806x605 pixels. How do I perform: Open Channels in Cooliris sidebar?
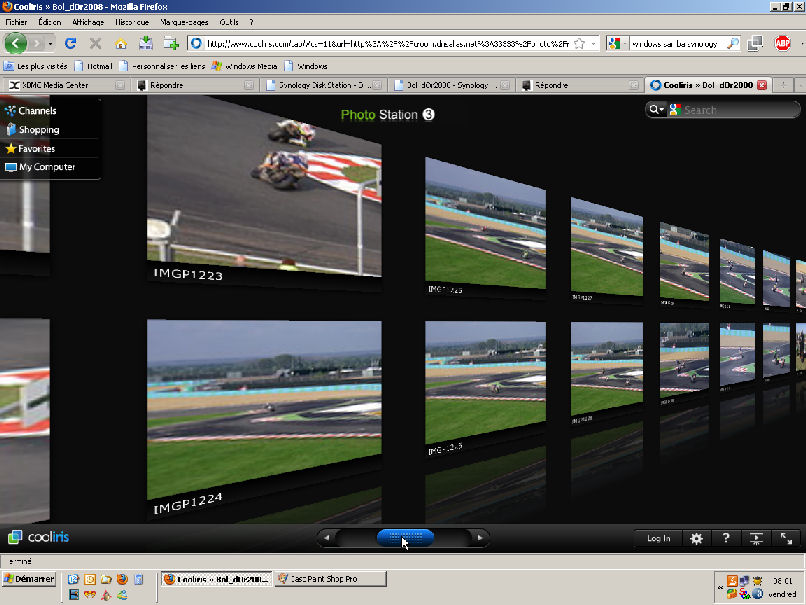point(31,111)
